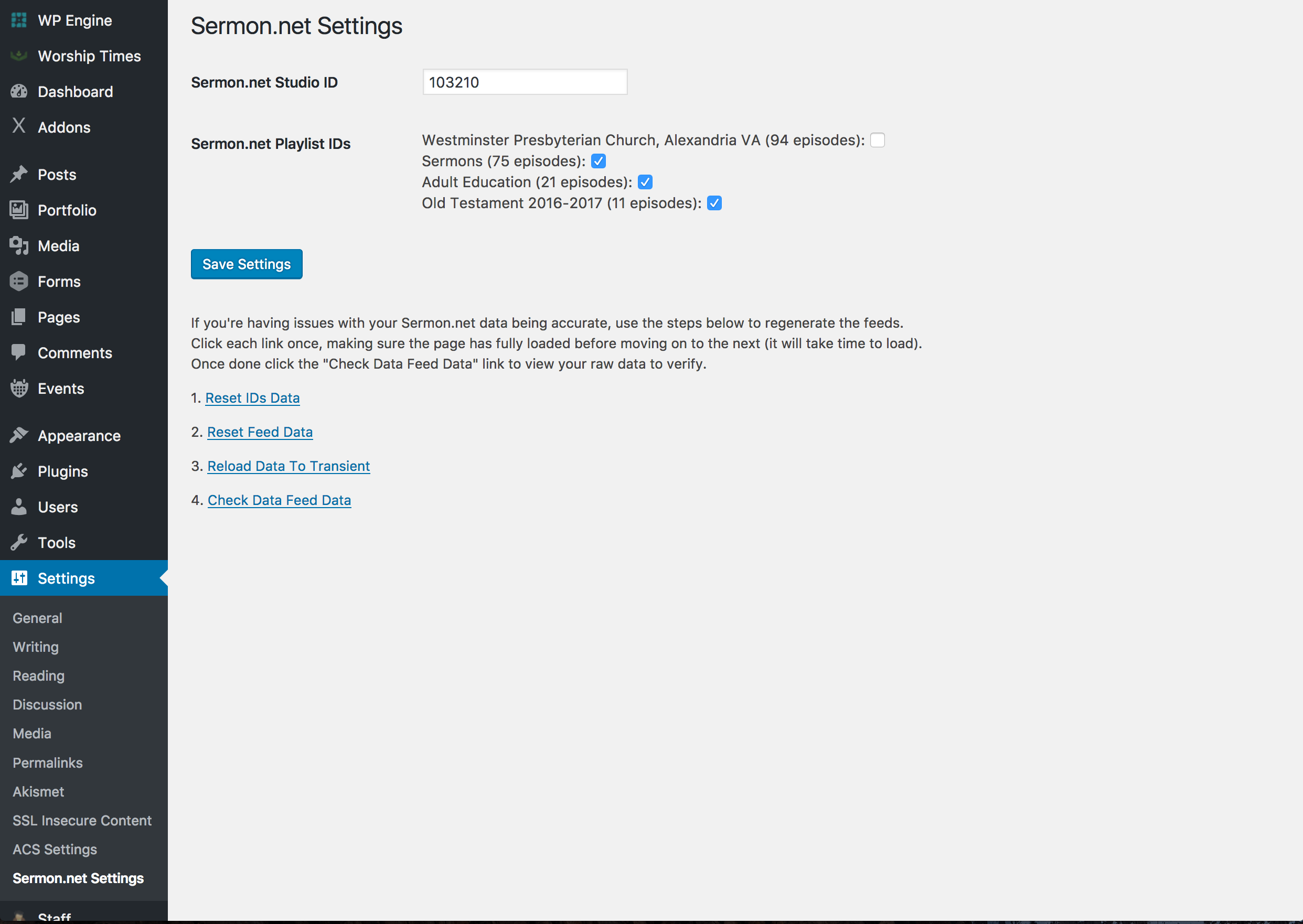
Task: Click the Appearance paintbrush icon
Action: (19, 435)
